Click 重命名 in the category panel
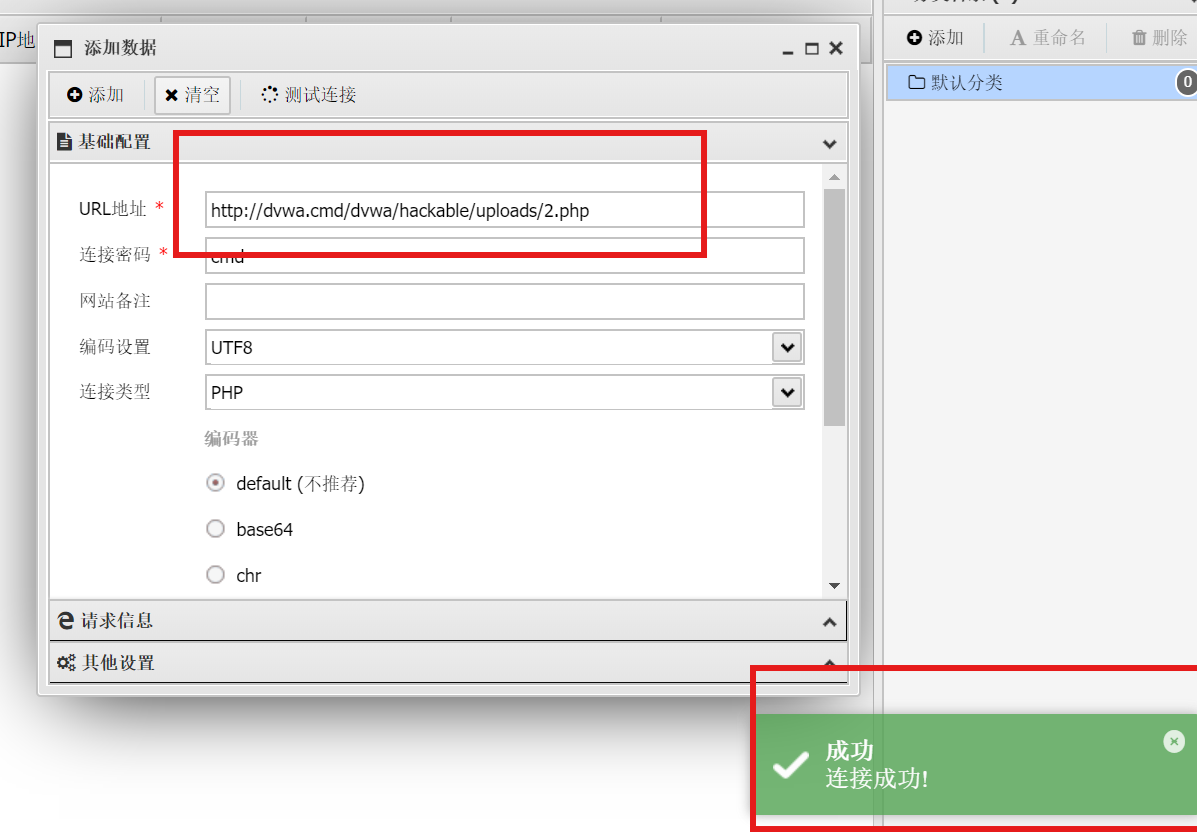This screenshot has width=1197, height=832. (x=1047, y=37)
